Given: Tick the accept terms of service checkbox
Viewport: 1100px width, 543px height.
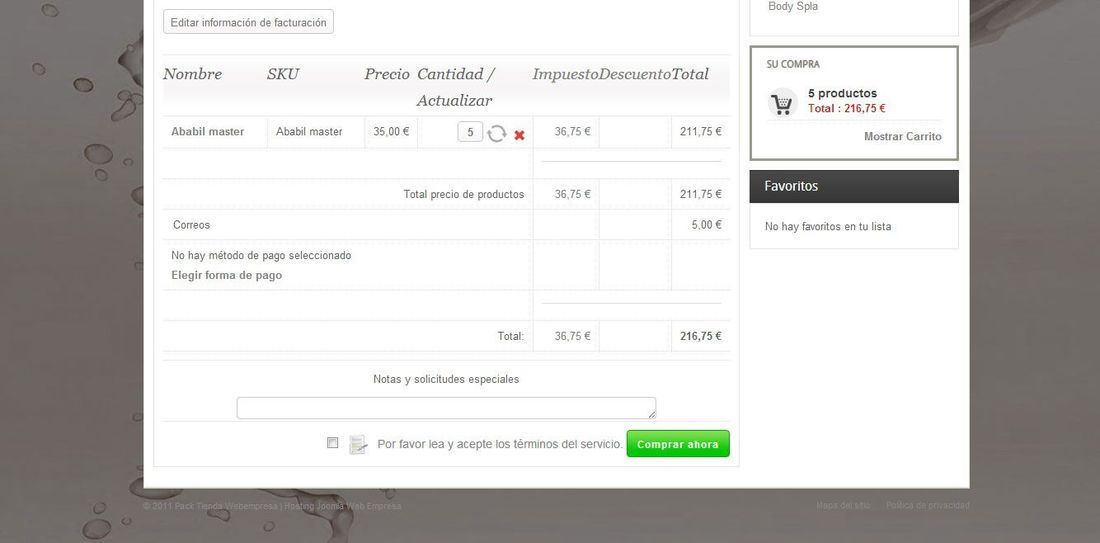Looking at the screenshot, I should (333, 443).
